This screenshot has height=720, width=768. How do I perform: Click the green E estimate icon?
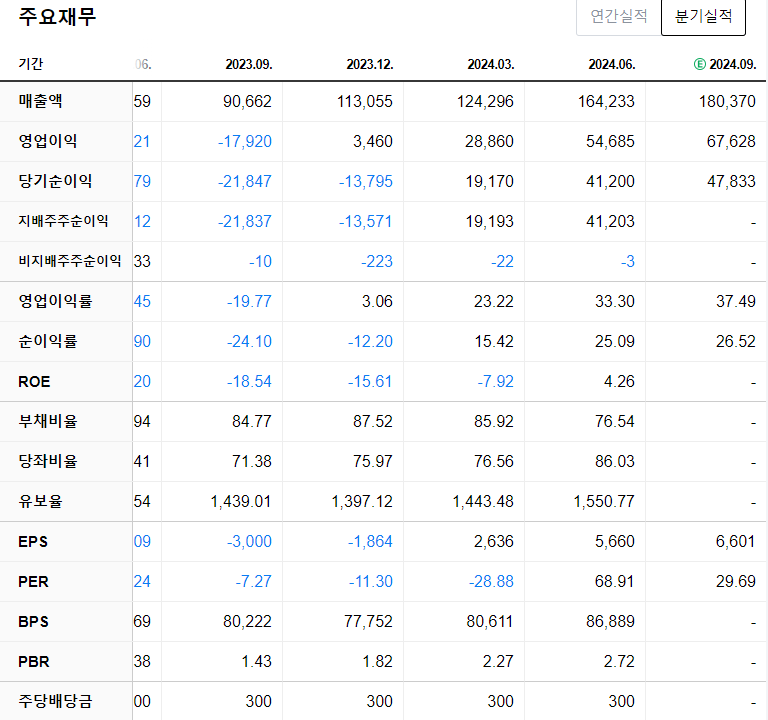click(700, 64)
